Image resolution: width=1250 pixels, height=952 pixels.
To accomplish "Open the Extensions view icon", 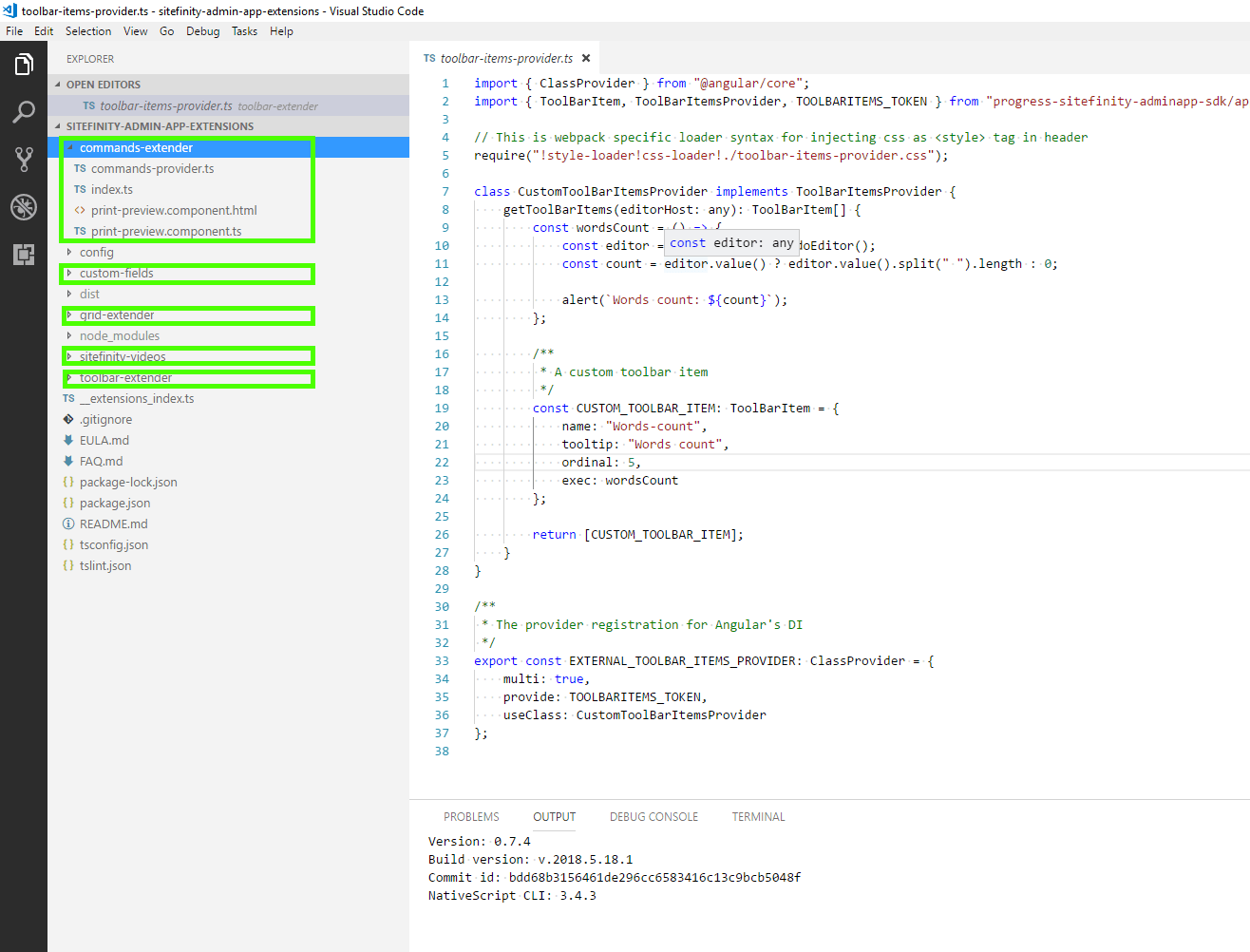I will coord(24,255).
